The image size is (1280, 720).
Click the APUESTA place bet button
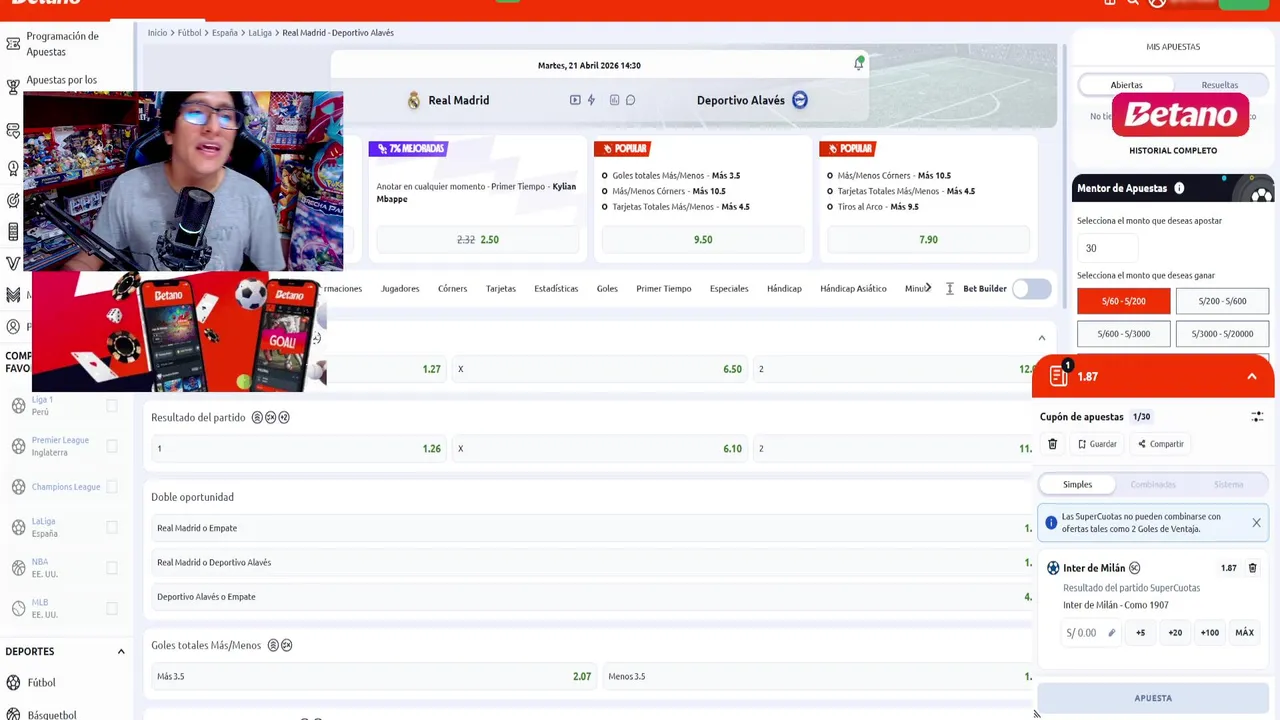[1153, 698]
